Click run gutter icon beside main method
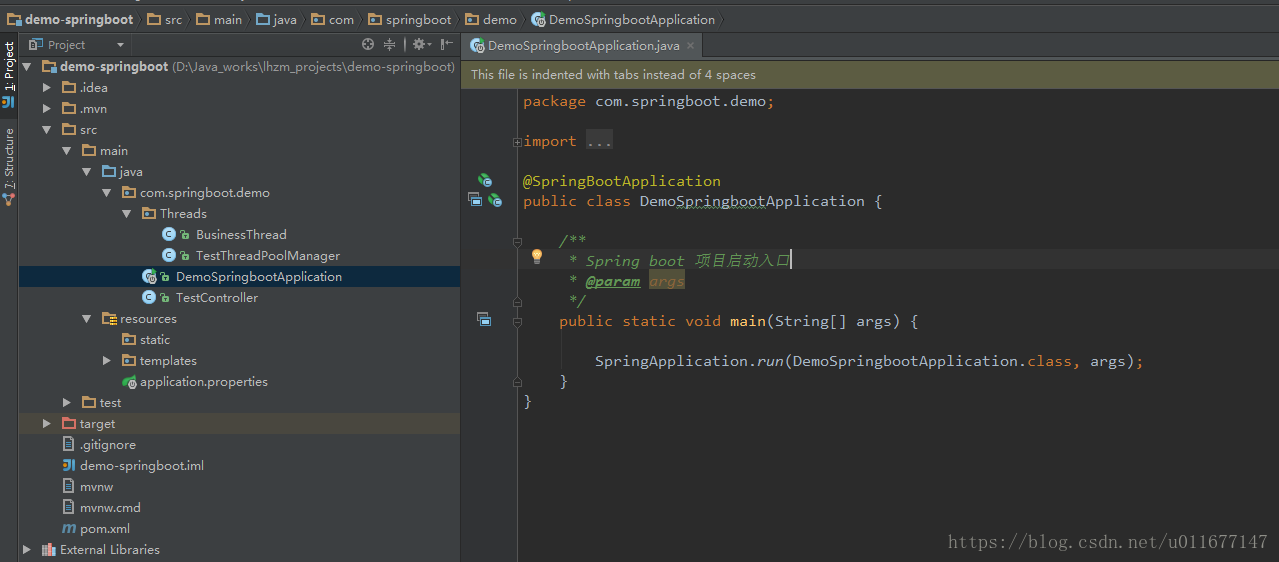This screenshot has height=562, width=1279. click(484, 320)
